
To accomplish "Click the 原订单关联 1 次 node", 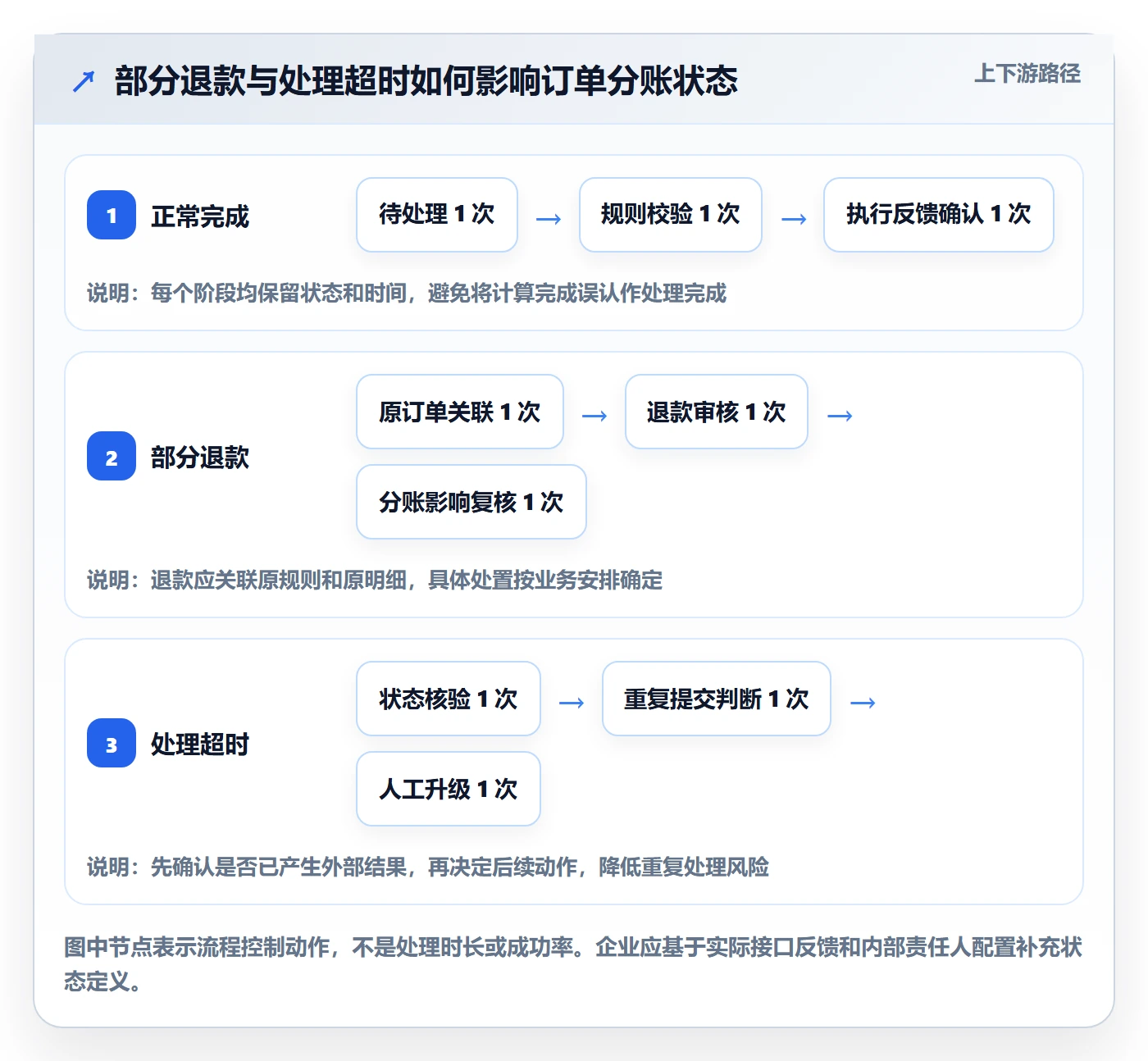I will pyautogui.click(x=460, y=412).
